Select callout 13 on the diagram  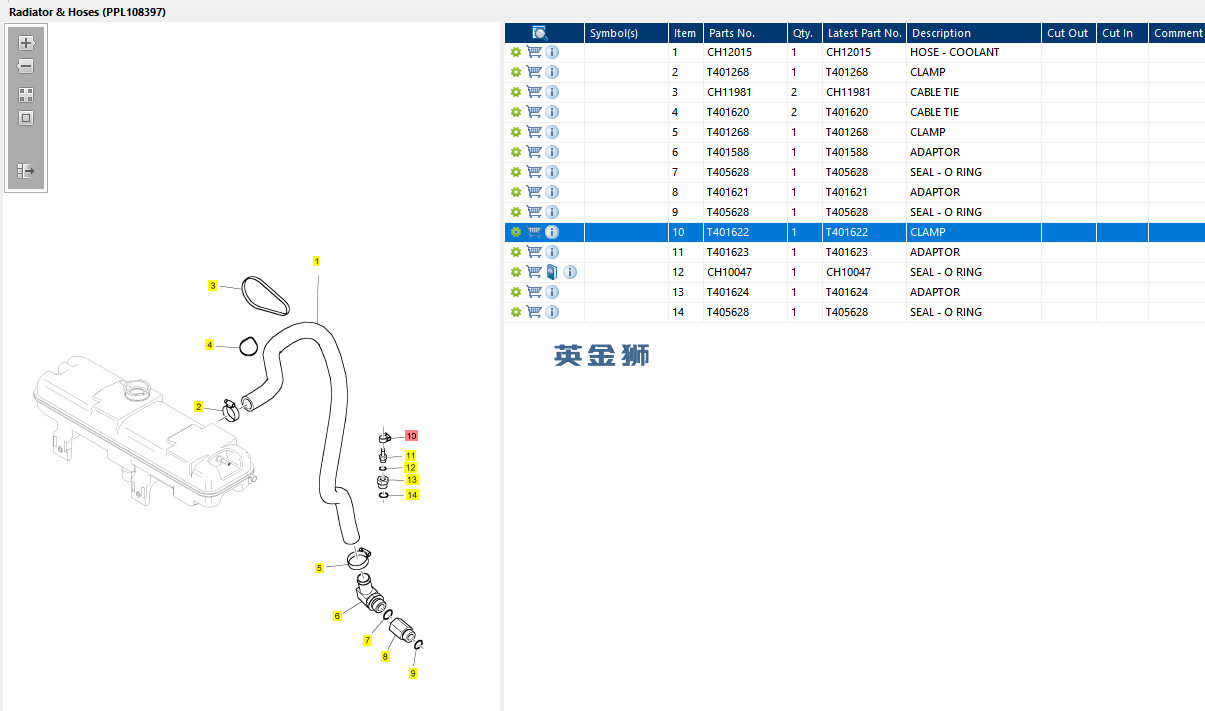pos(411,480)
